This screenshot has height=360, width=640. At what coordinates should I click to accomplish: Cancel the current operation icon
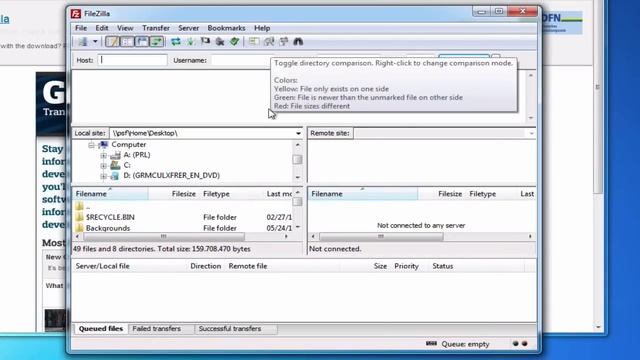click(x=205, y=41)
